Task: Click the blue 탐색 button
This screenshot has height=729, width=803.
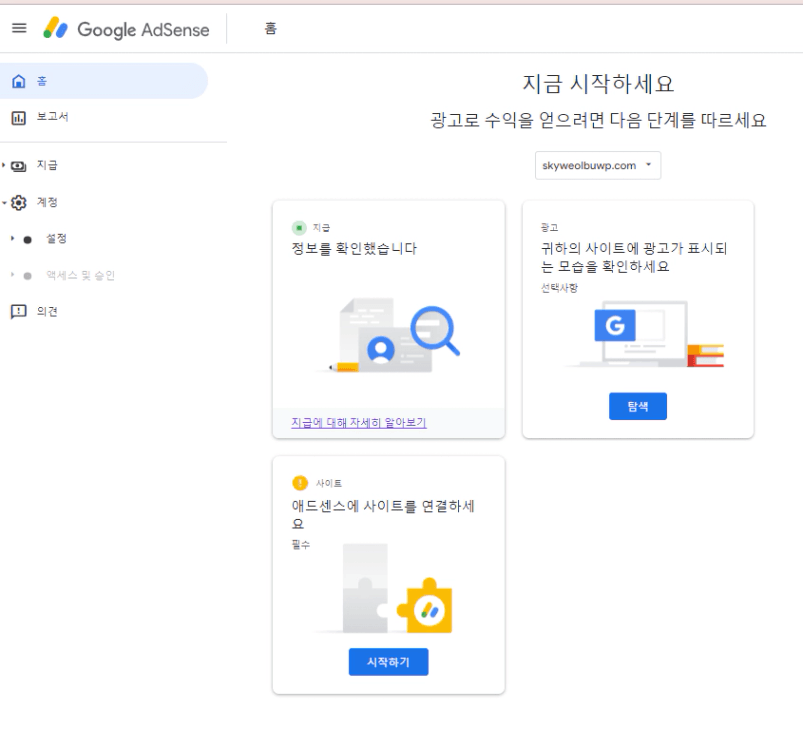Action: pyautogui.click(x=637, y=406)
